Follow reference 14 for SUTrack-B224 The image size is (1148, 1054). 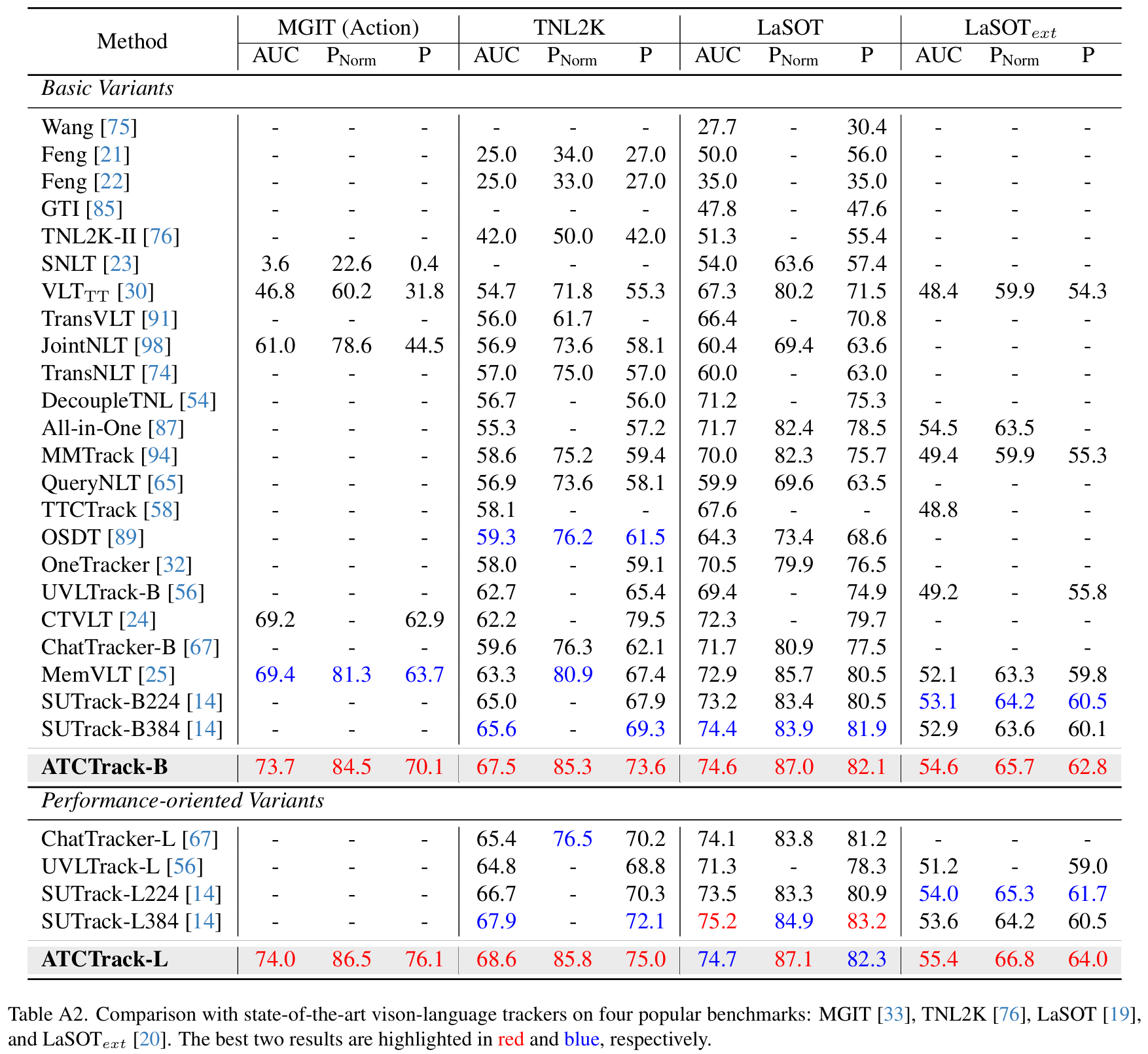[x=204, y=701]
